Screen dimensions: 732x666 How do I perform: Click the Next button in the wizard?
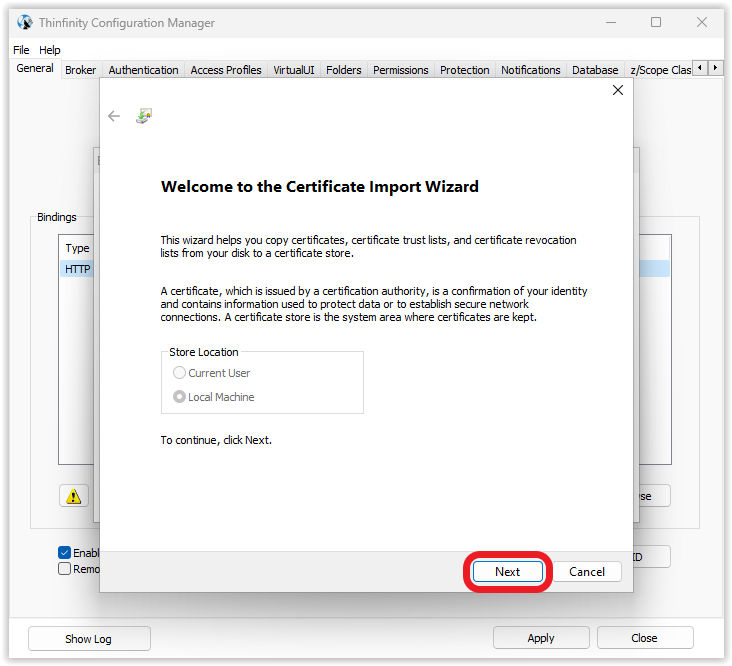(507, 572)
